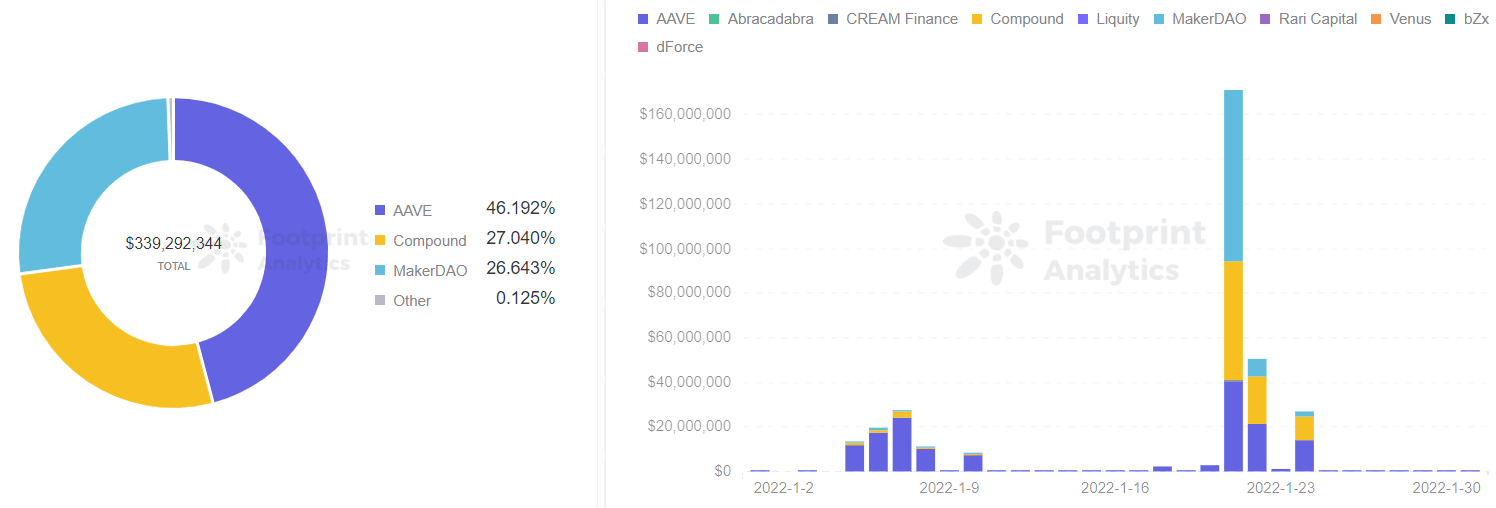
Task: Click the $339,292,344 total value in donut
Action: click(174, 243)
